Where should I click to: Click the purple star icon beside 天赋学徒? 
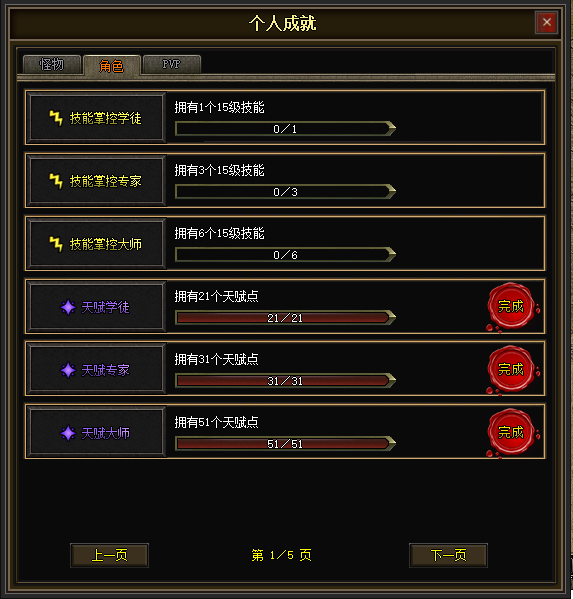[68, 307]
